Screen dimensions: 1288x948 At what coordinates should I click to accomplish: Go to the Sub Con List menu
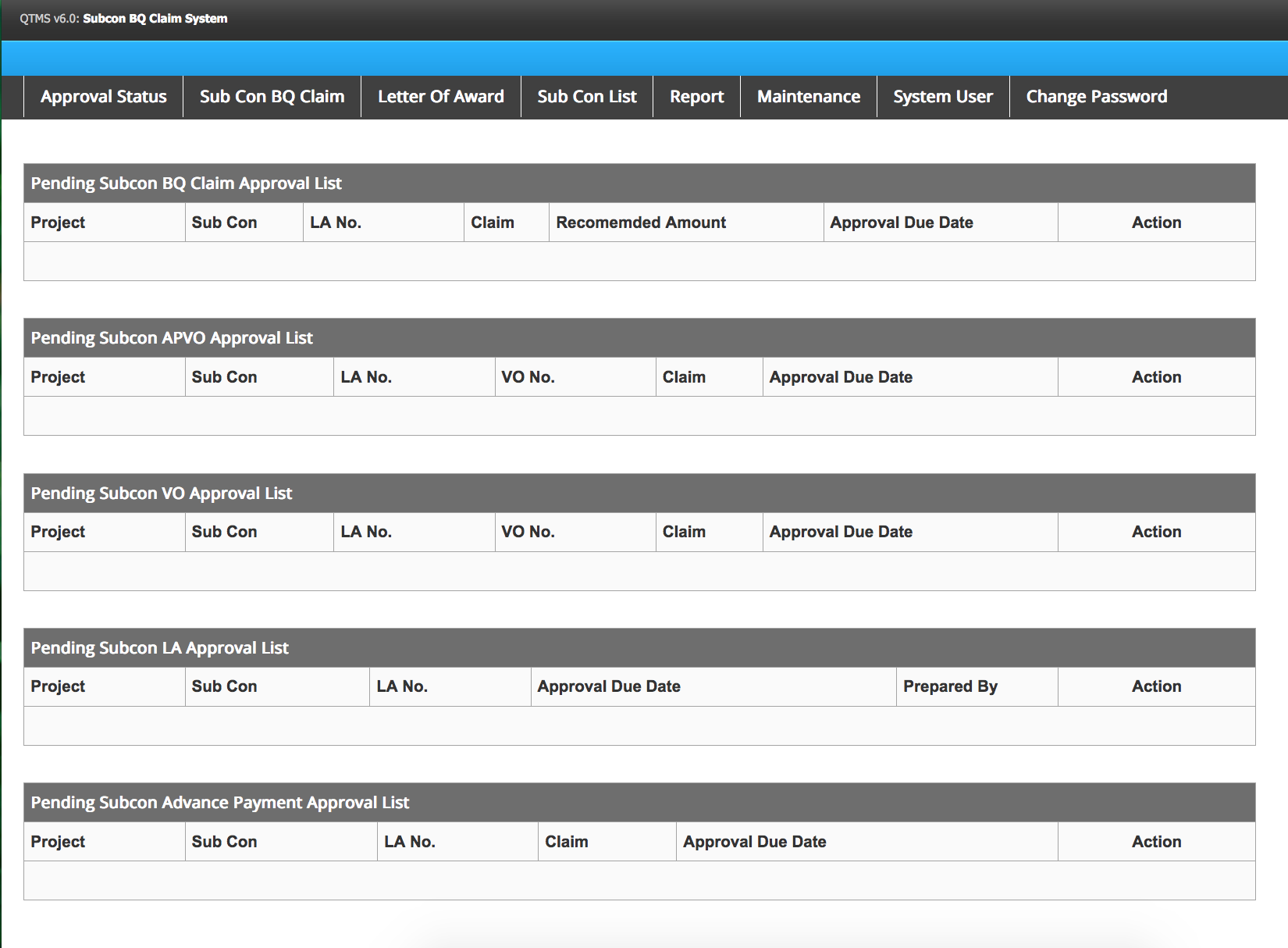[x=586, y=97]
